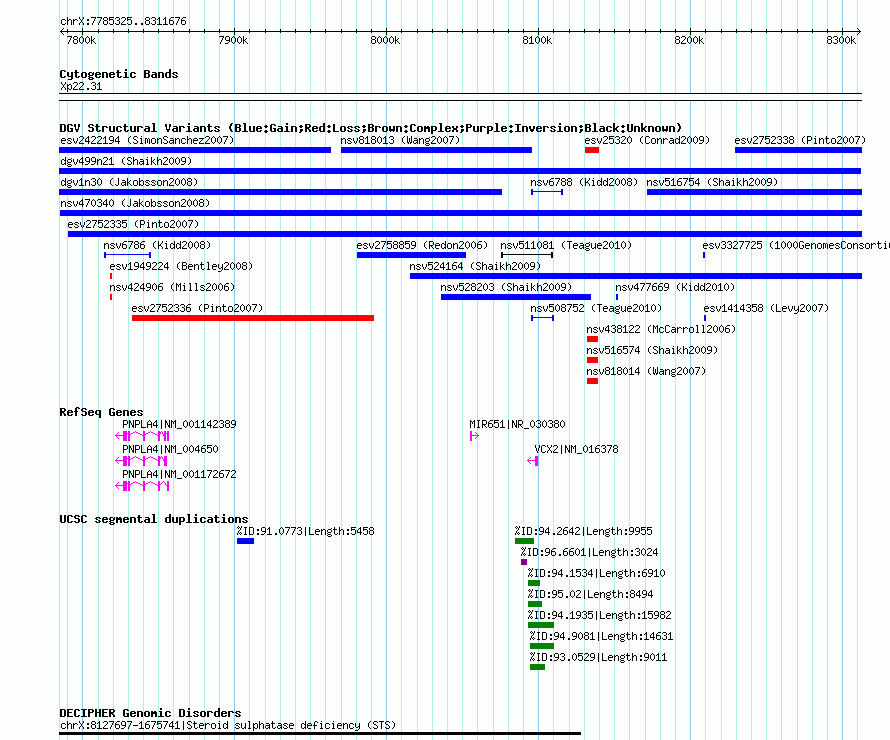
Task: Click the chrX:7785325..8311676 coordinate label
Action: (123, 21)
